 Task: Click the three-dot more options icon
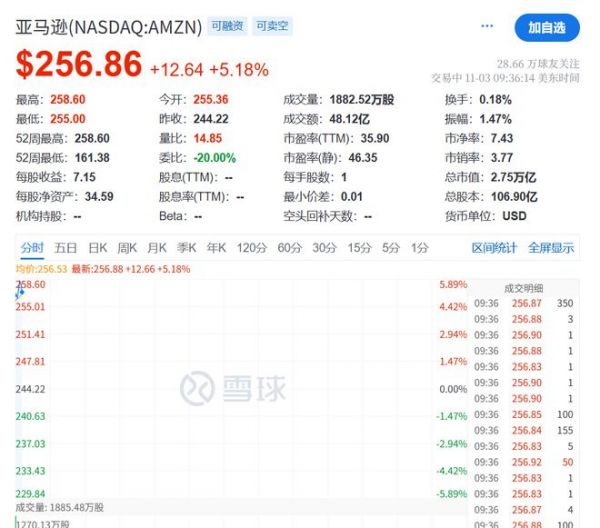tap(487, 26)
